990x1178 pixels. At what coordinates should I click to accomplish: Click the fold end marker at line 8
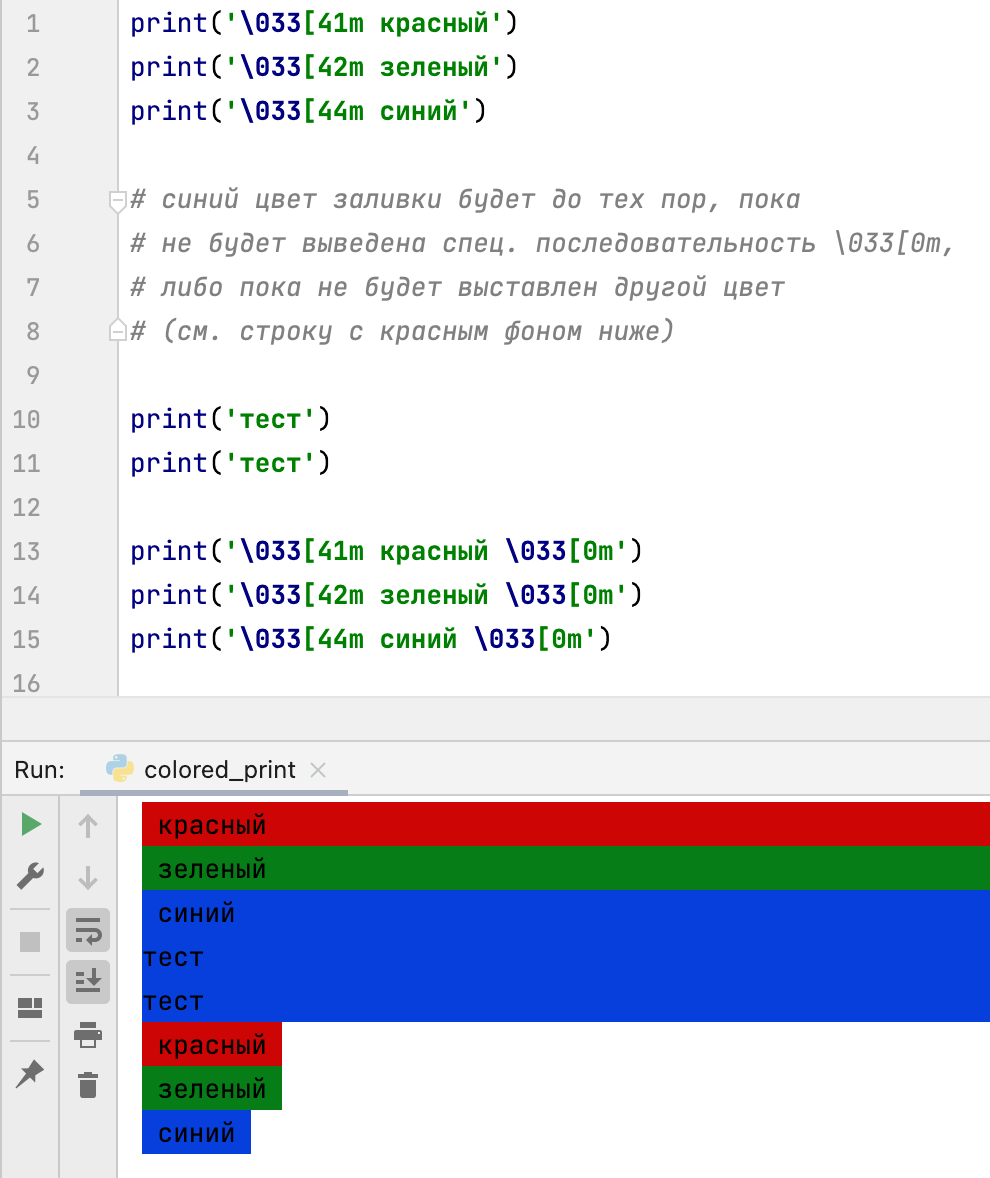click(117, 330)
